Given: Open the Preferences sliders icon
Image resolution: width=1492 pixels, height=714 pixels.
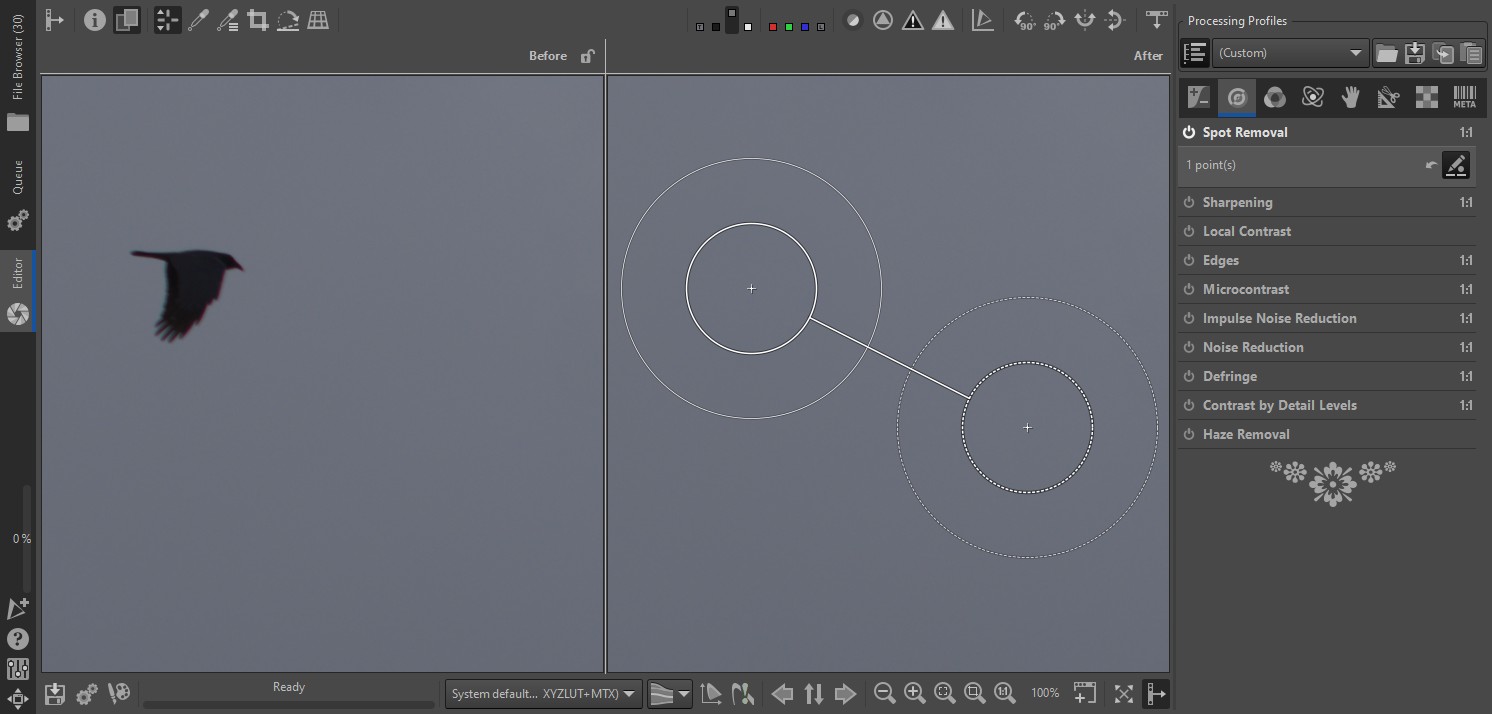Looking at the screenshot, I should (x=18, y=669).
